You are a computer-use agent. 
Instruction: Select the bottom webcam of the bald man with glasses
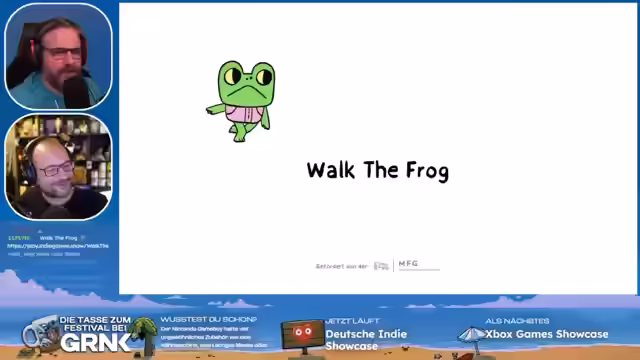(58, 167)
